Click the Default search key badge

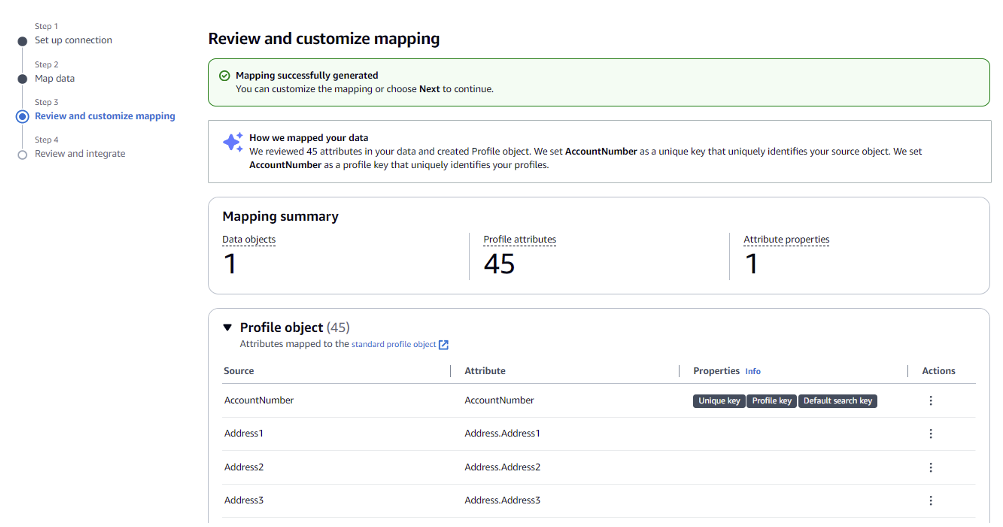[838, 401]
